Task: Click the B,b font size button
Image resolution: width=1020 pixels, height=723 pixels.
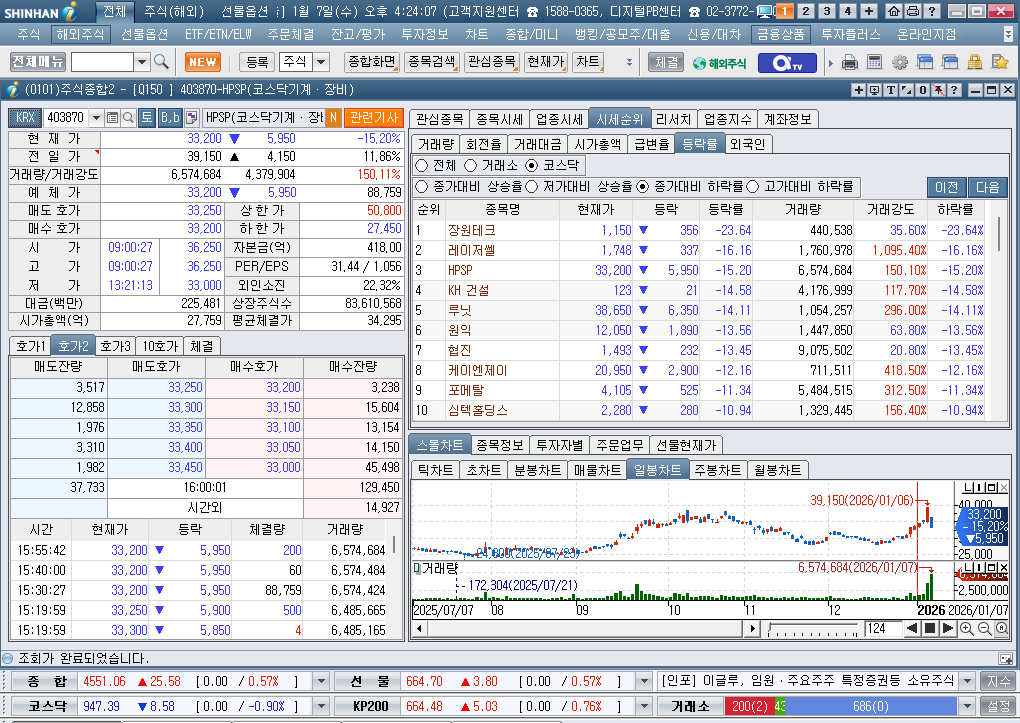Action: pyautogui.click(x=170, y=118)
